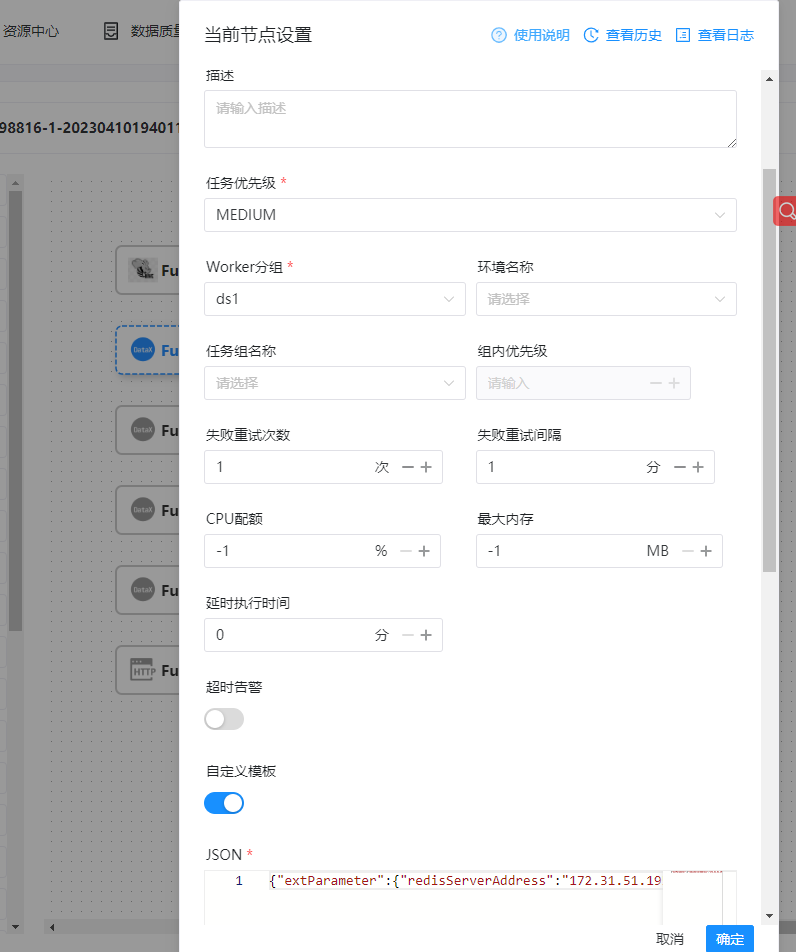The width and height of the screenshot is (796, 952).
Task: Click the red search icon at the dialog edge
Action: pyautogui.click(x=786, y=211)
